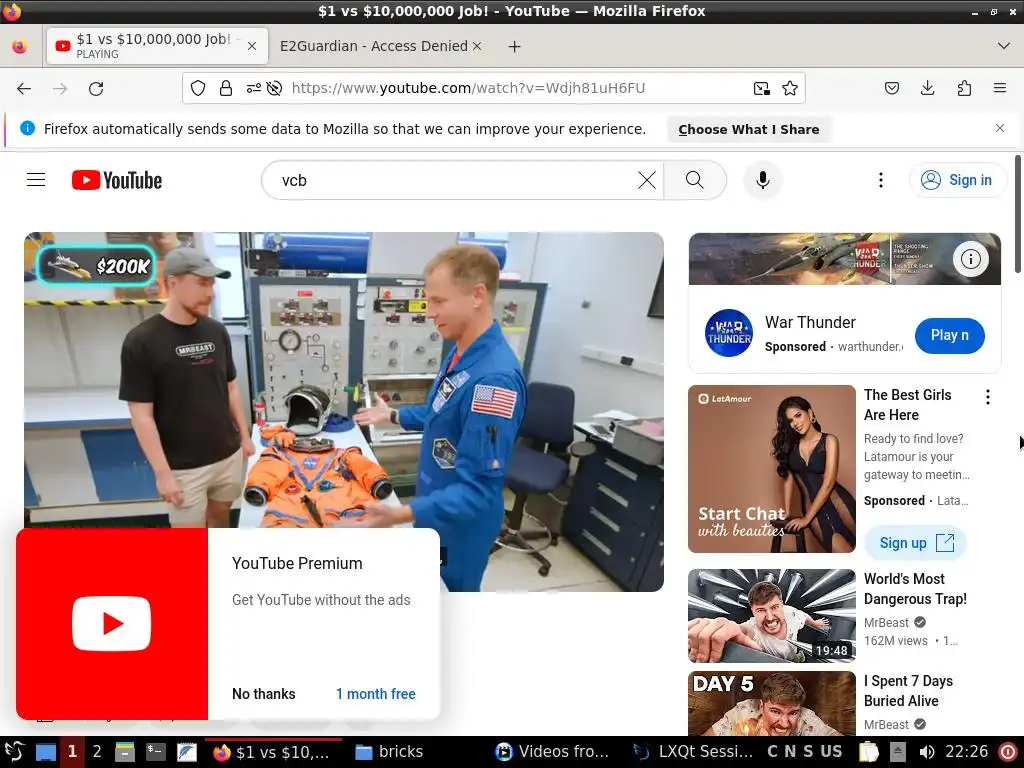Go back one page in Firefox
The height and width of the screenshot is (768, 1024).
[x=24, y=88]
